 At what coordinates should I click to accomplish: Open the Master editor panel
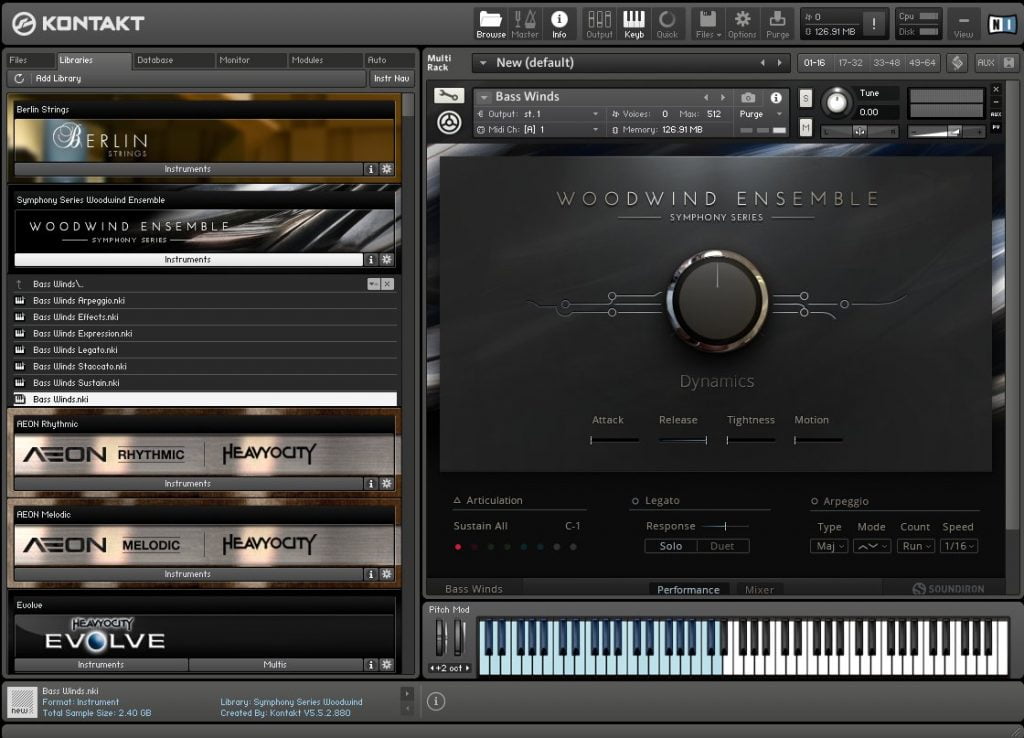tap(524, 24)
